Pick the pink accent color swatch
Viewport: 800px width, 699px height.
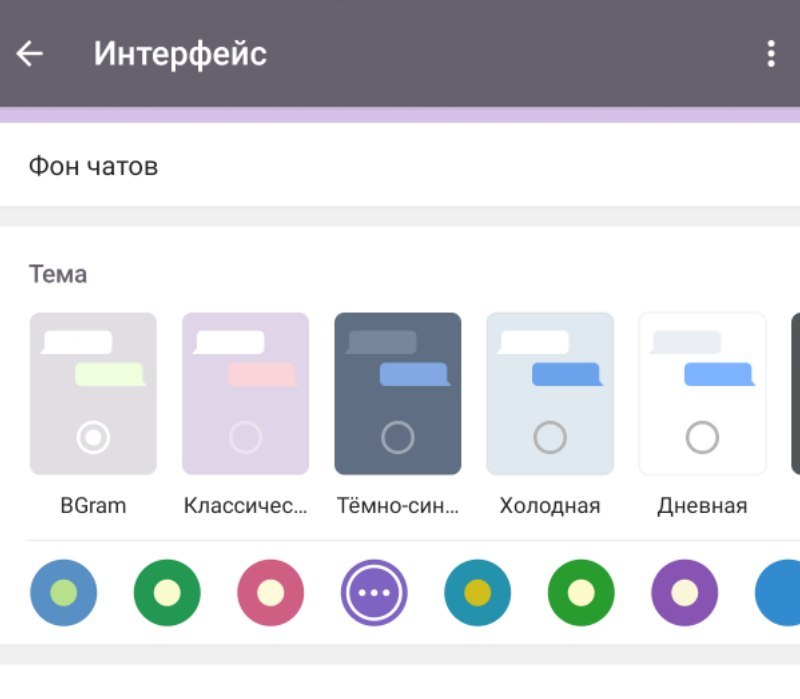click(x=270, y=592)
